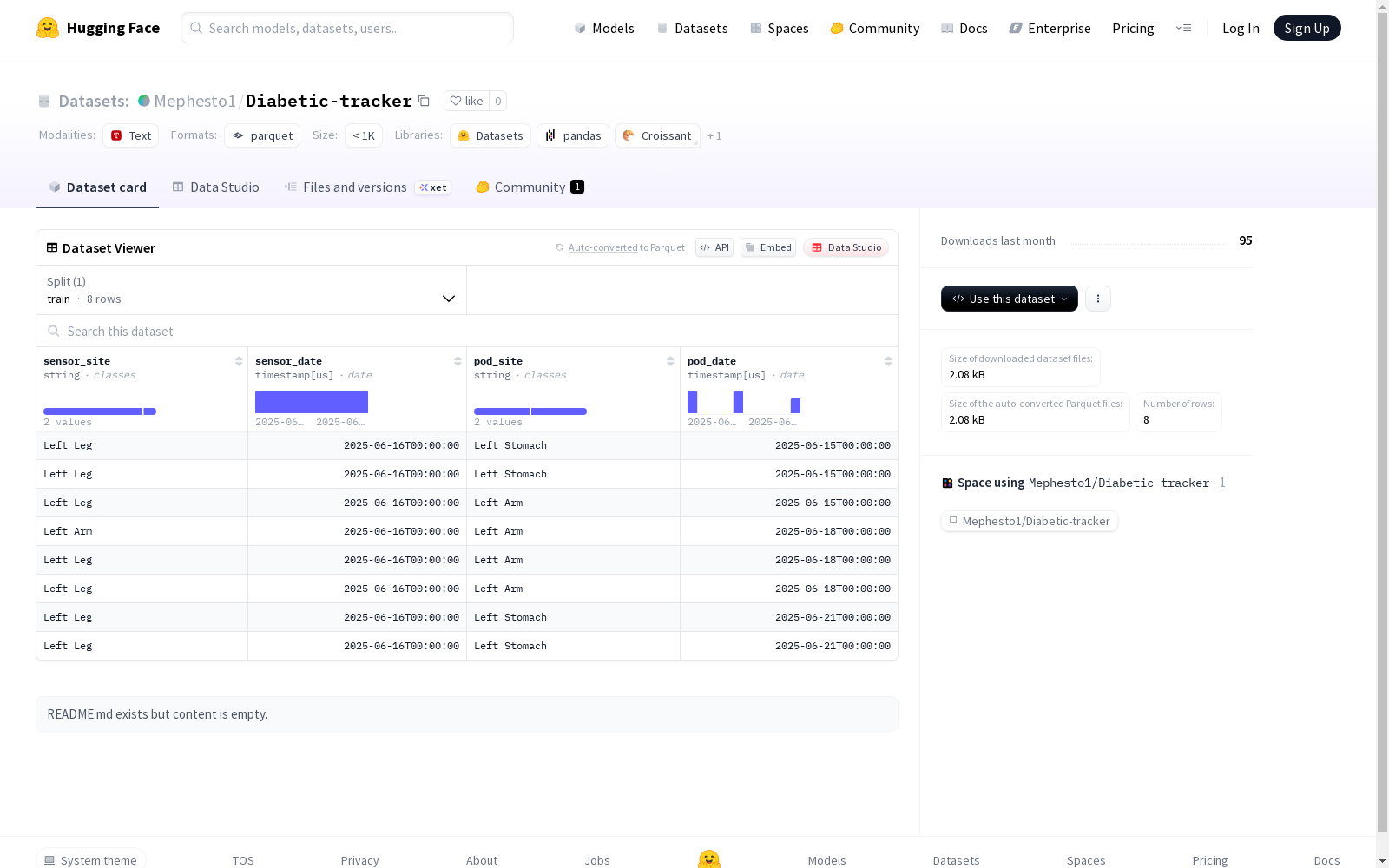Click the parquet format tag

pos(262,135)
